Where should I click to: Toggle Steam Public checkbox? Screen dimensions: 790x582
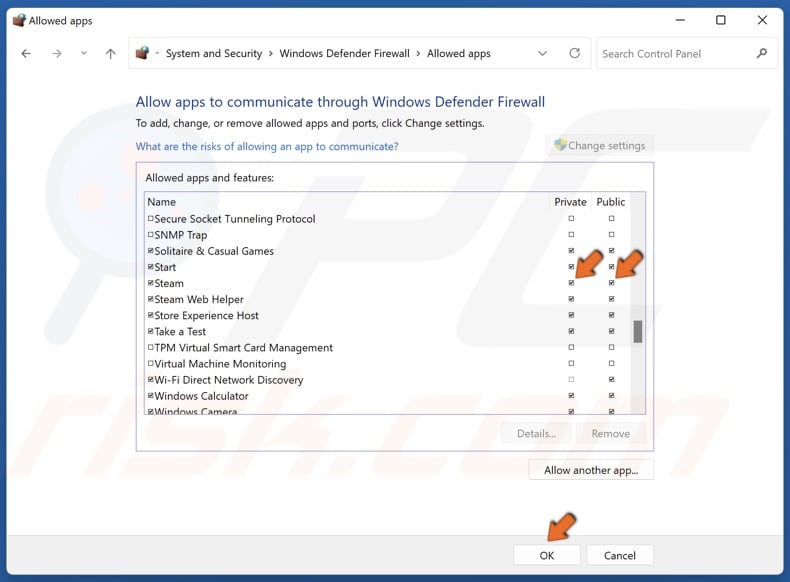coord(611,283)
